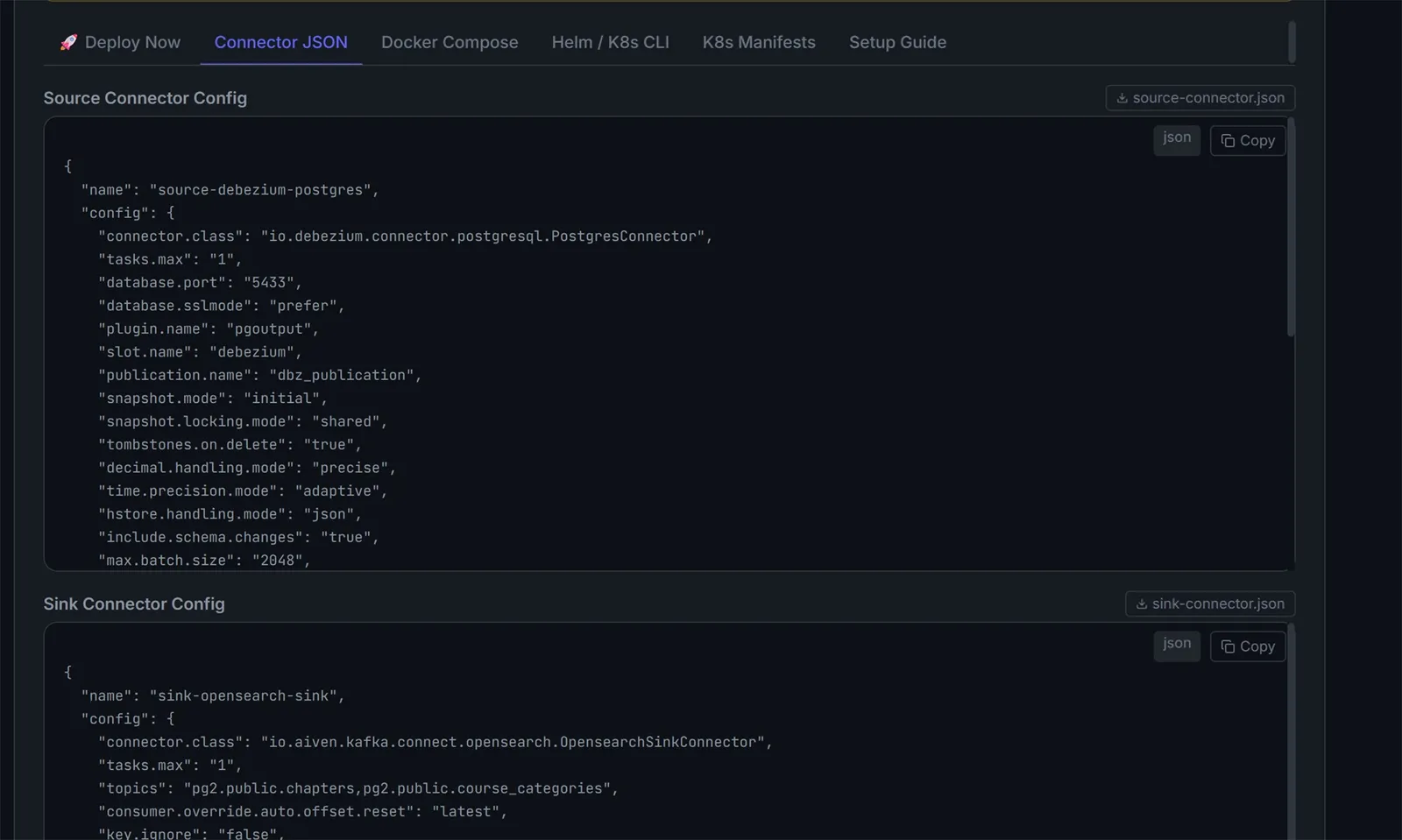The image size is (1402, 840).
Task: Click the "source-debezium-postgres" name value
Action: coord(260,190)
